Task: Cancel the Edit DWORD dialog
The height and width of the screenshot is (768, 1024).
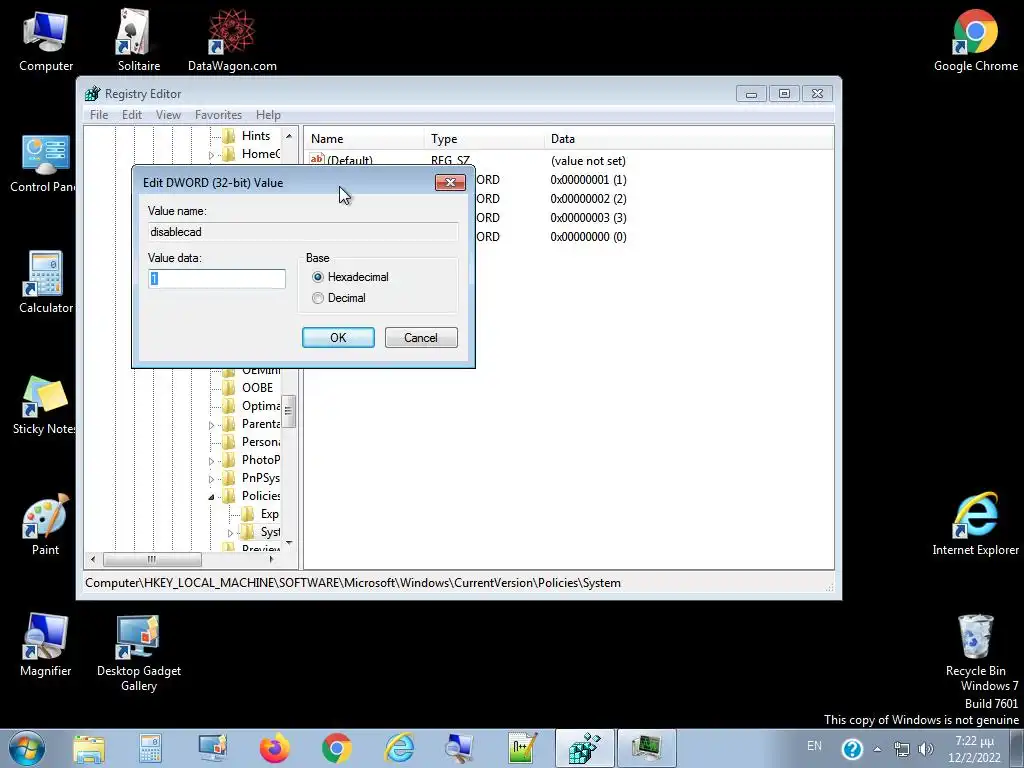Action: point(421,338)
